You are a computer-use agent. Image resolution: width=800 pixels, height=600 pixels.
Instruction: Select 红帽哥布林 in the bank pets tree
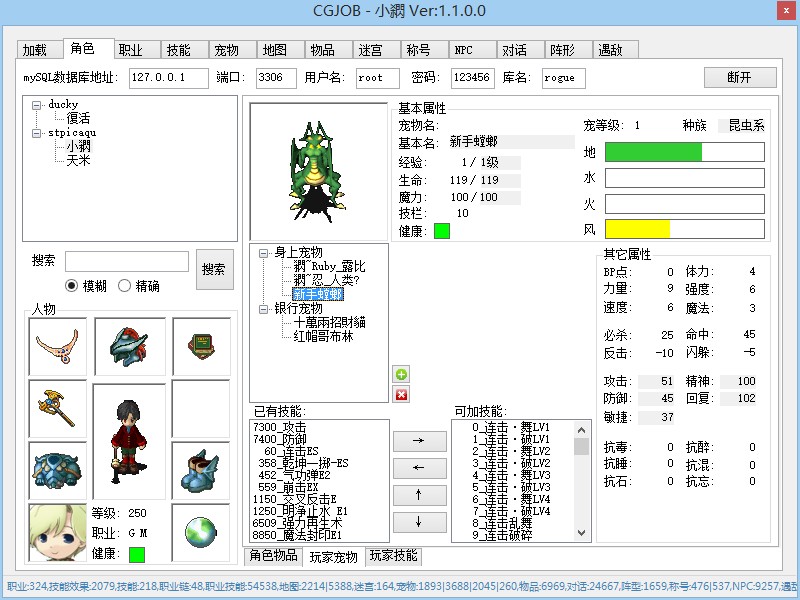tap(322, 337)
